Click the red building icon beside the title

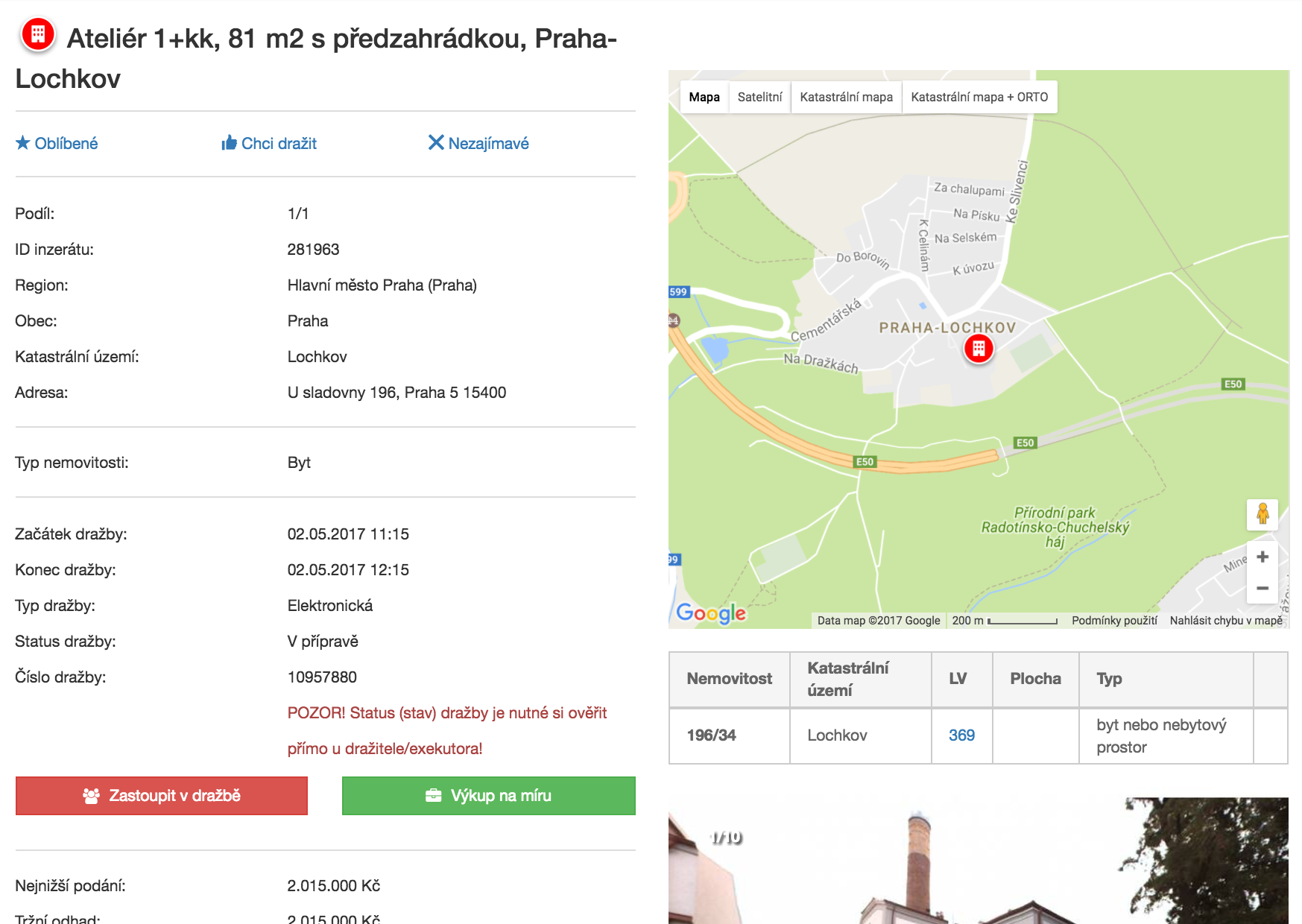click(38, 34)
